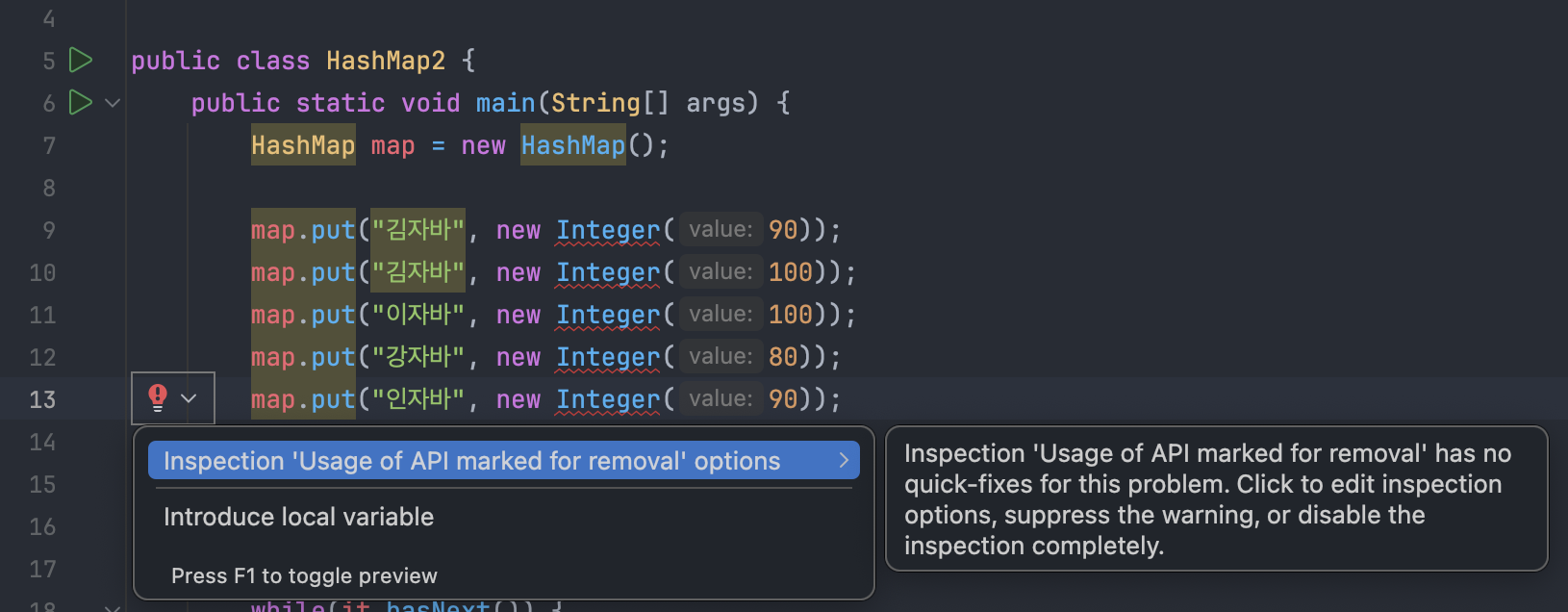Screen dimensions: 1568x612
Task: Expand submenu arrow on Inspection options item
Action: click(x=844, y=461)
